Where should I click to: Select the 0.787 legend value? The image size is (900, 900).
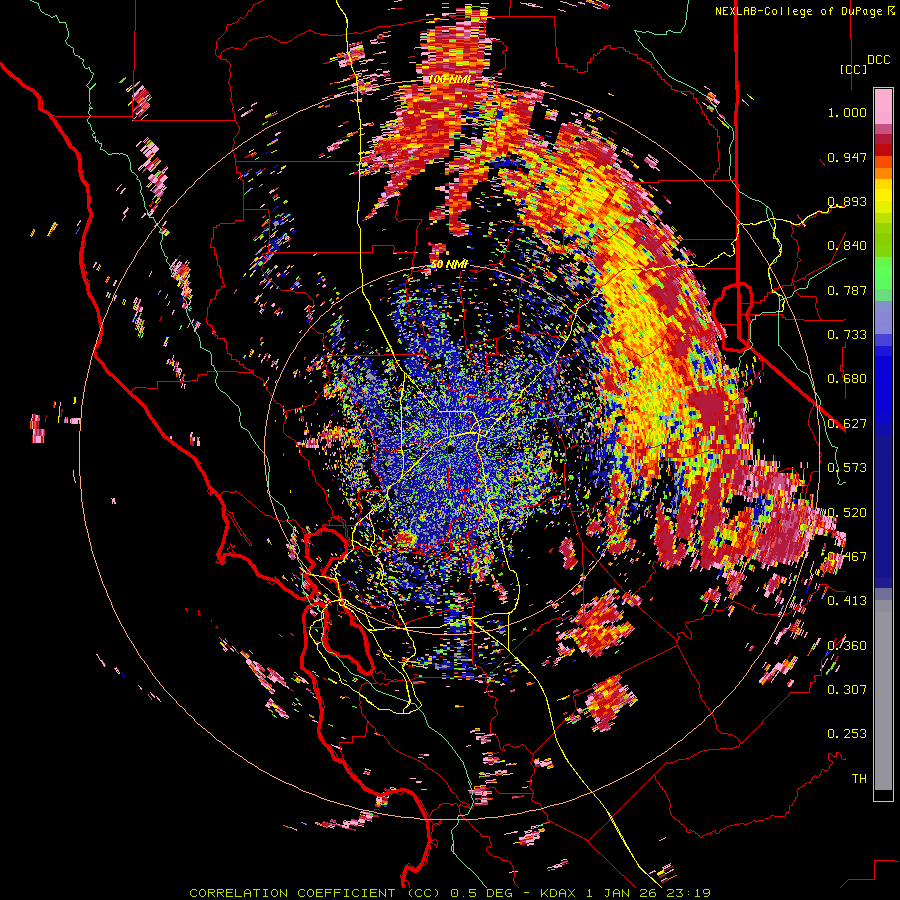click(x=847, y=290)
